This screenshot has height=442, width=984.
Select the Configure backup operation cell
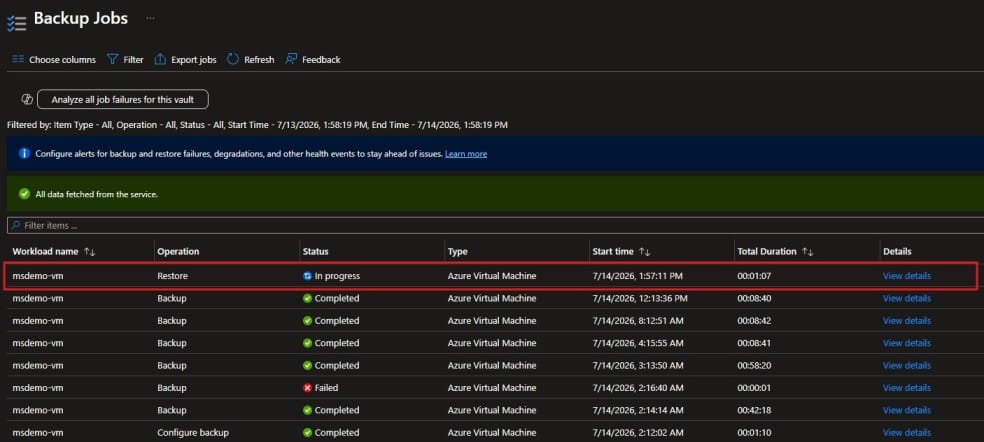click(193, 433)
